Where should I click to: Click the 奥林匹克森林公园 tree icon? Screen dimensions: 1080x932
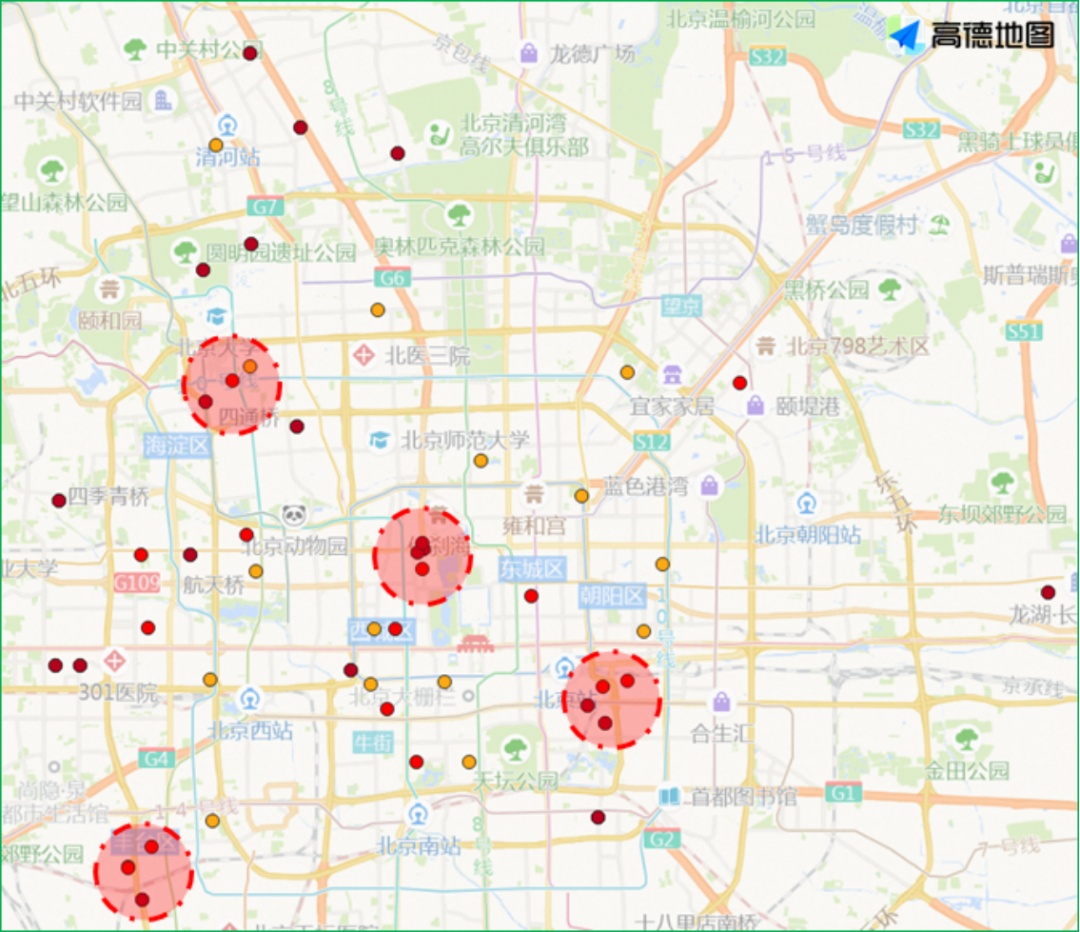(456, 215)
